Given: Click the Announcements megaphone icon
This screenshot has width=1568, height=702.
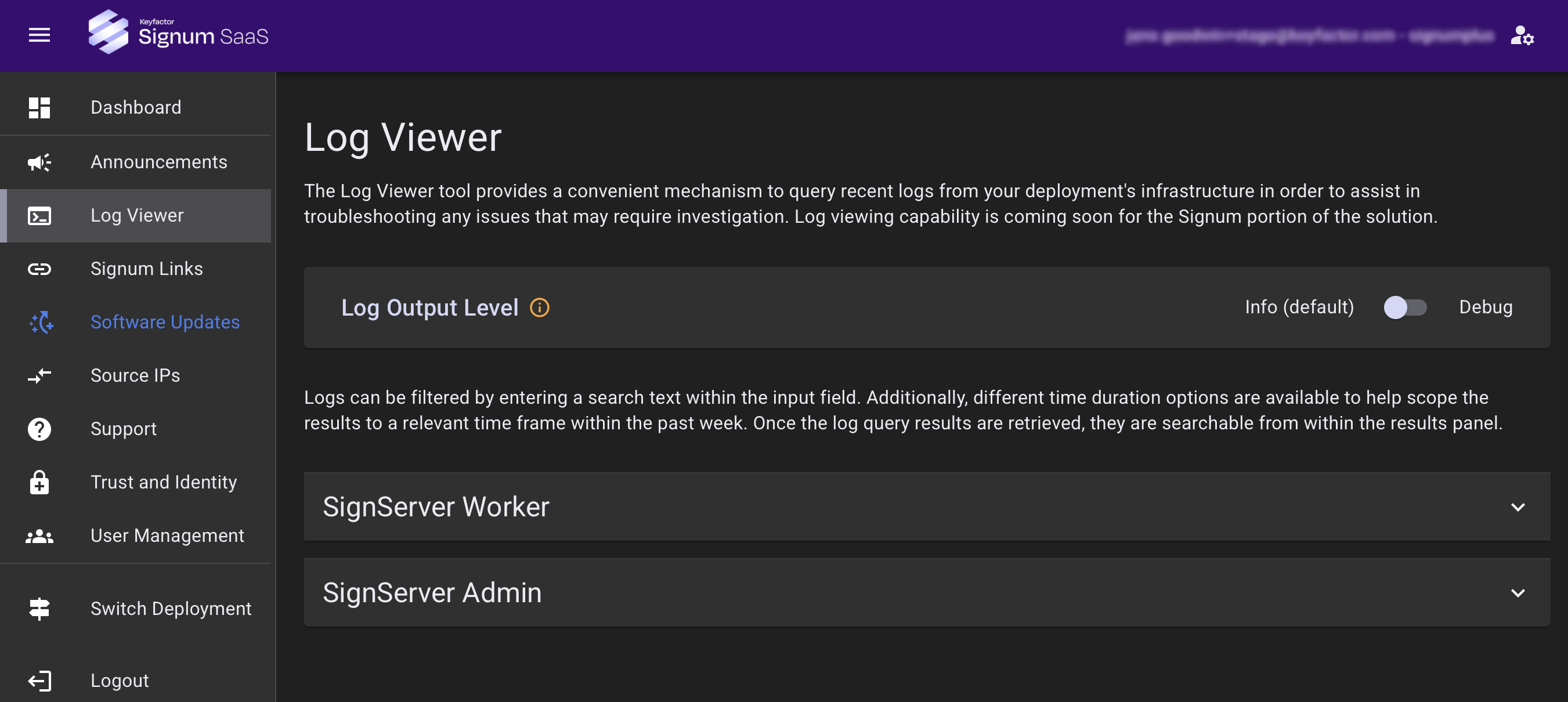Looking at the screenshot, I should 39,162.
